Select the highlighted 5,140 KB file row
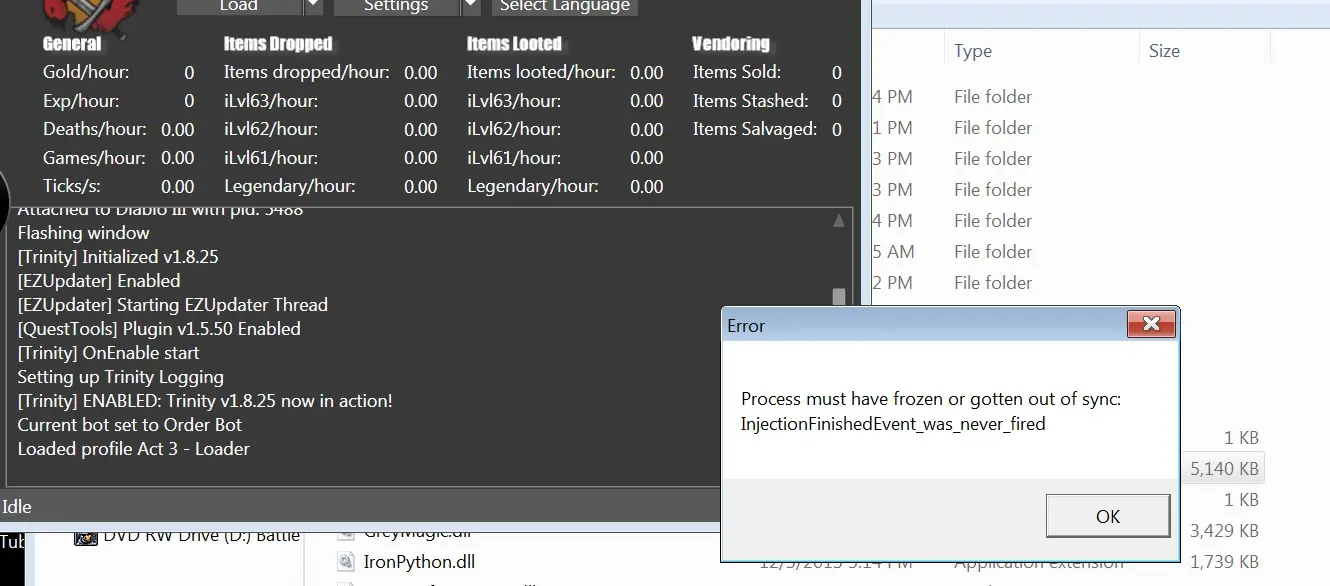Image resolution: width=1330 pixels, height=586 pixels. (1224, 468)
